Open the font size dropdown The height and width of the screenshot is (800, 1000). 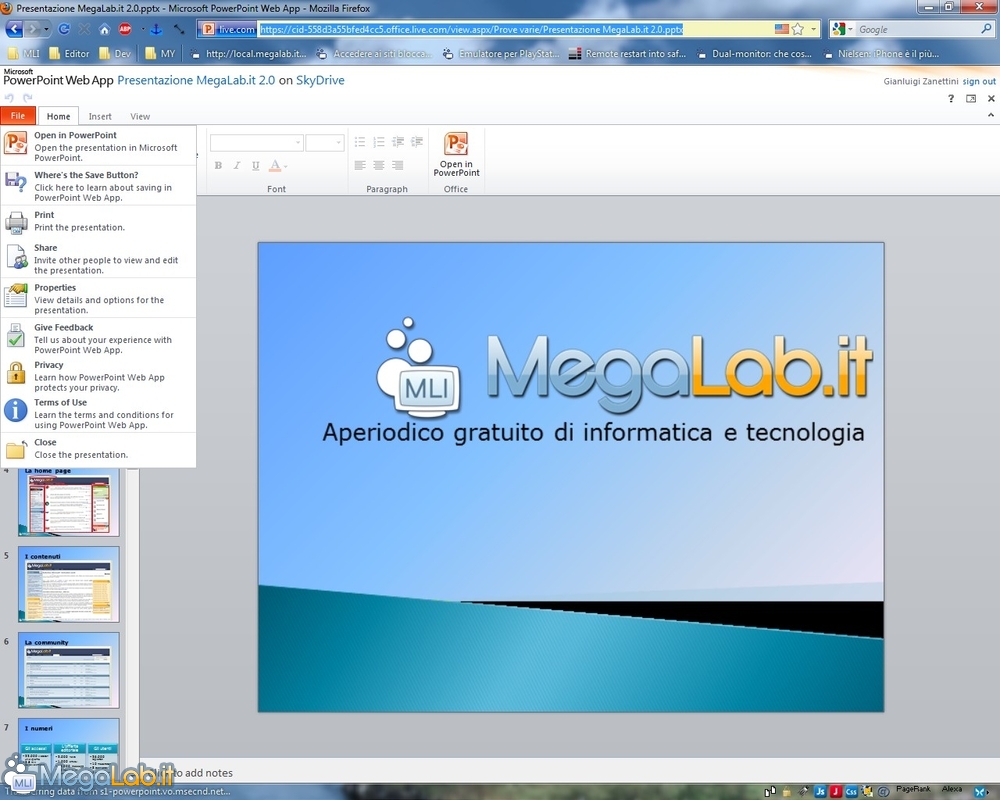pos(339,142)
